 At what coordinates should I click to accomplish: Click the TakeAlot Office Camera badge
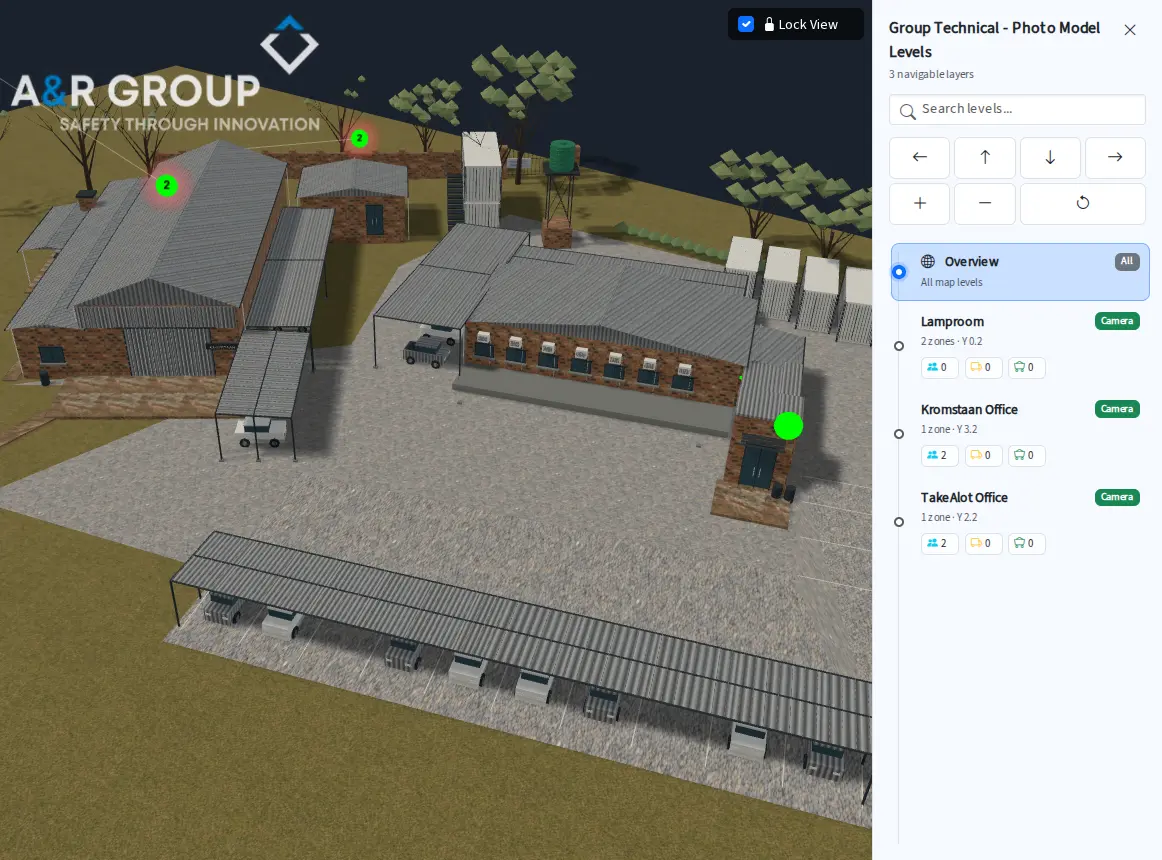(1117, 497)
